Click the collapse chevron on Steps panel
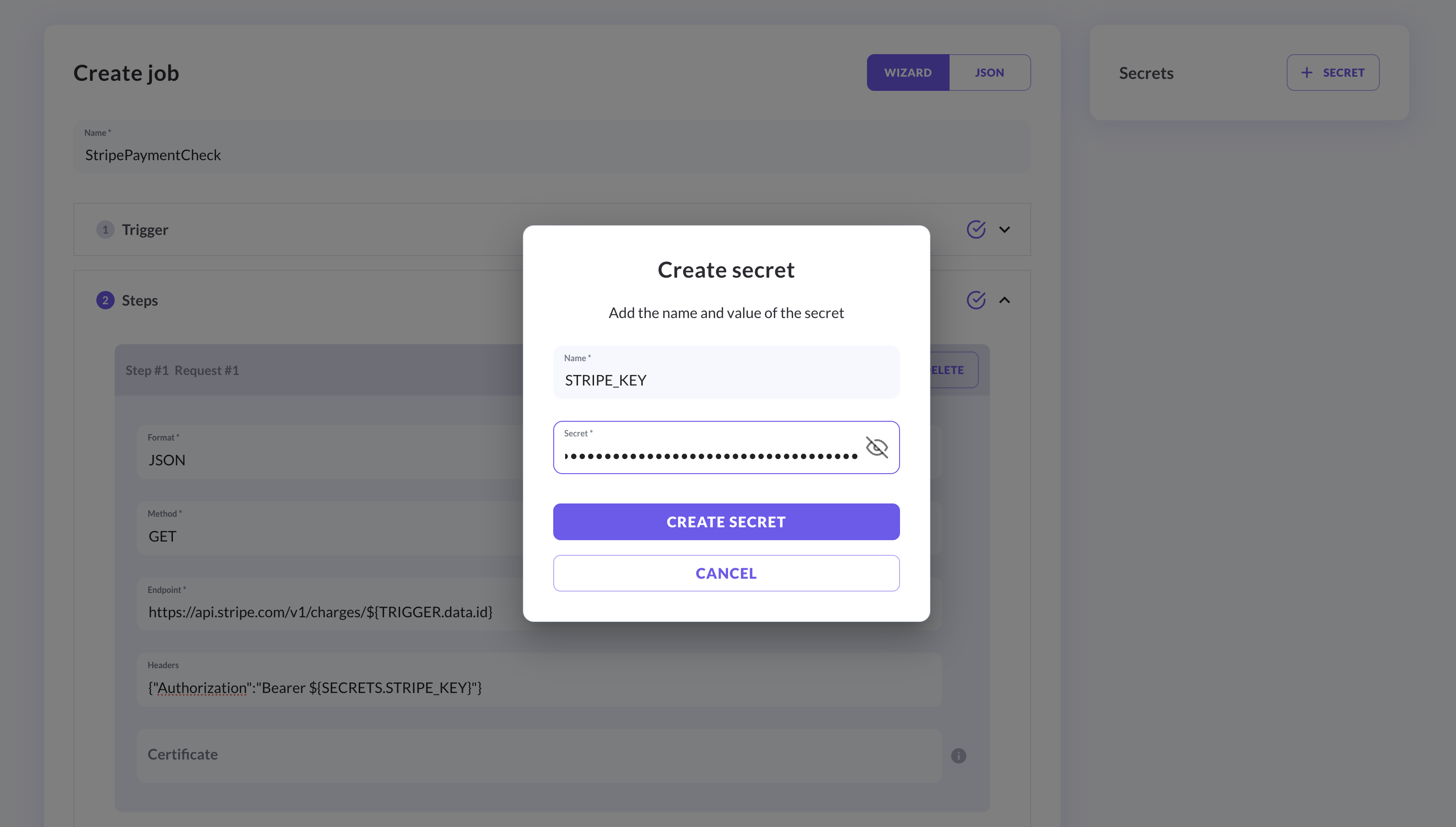Screen dimensions: 1456x827 coord(1005,300)
